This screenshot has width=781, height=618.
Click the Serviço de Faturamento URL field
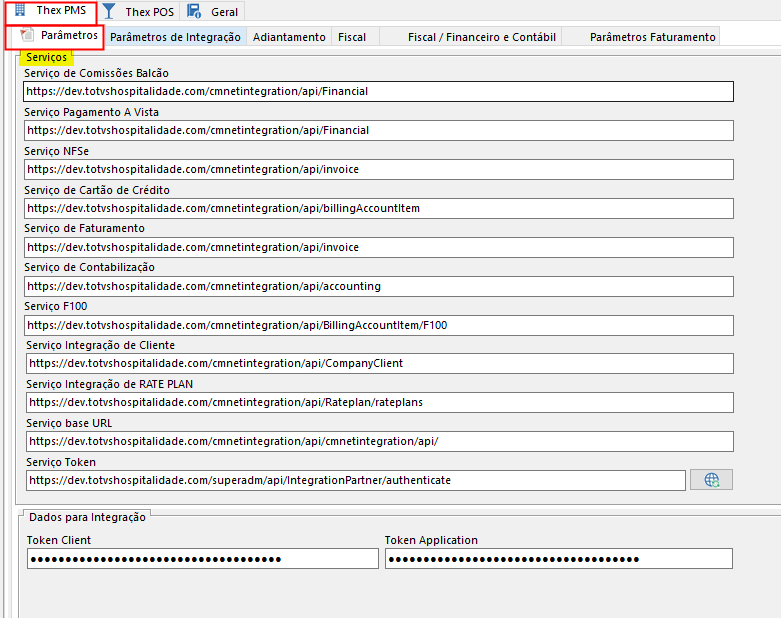point(379,247)
